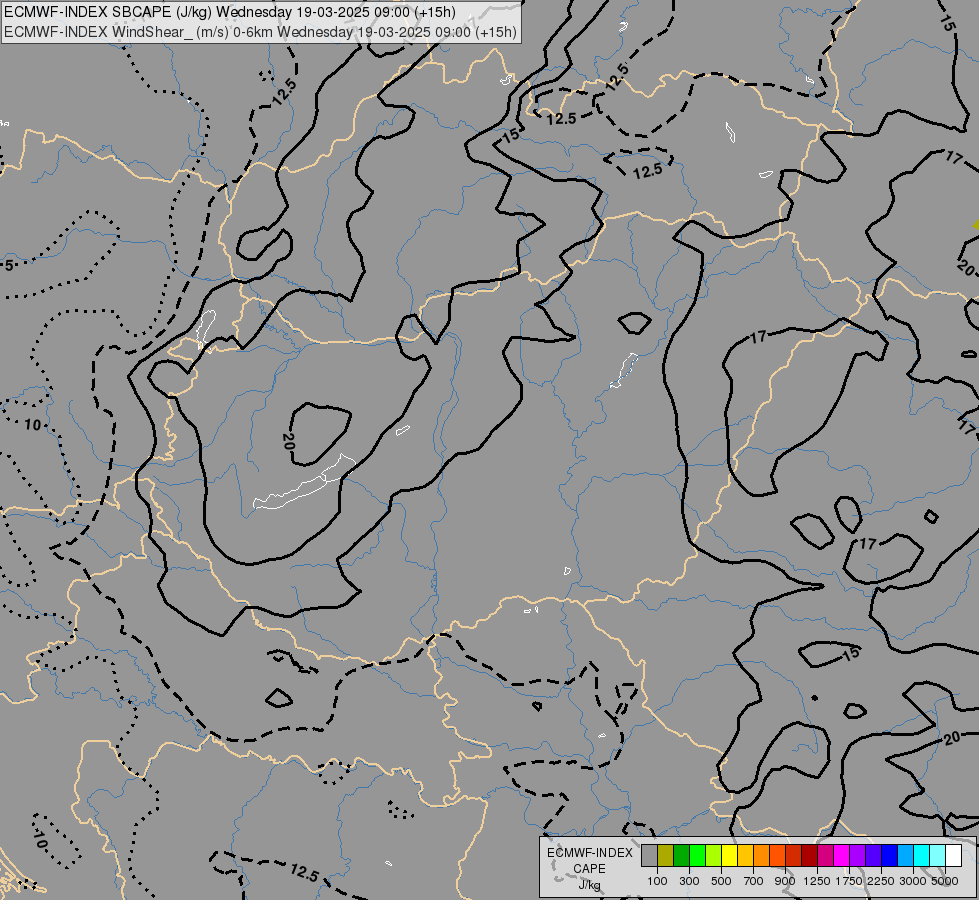Select the pinkish crimson legend swatch
Viewport: 979px width, 900px height.
click(825, 855)
